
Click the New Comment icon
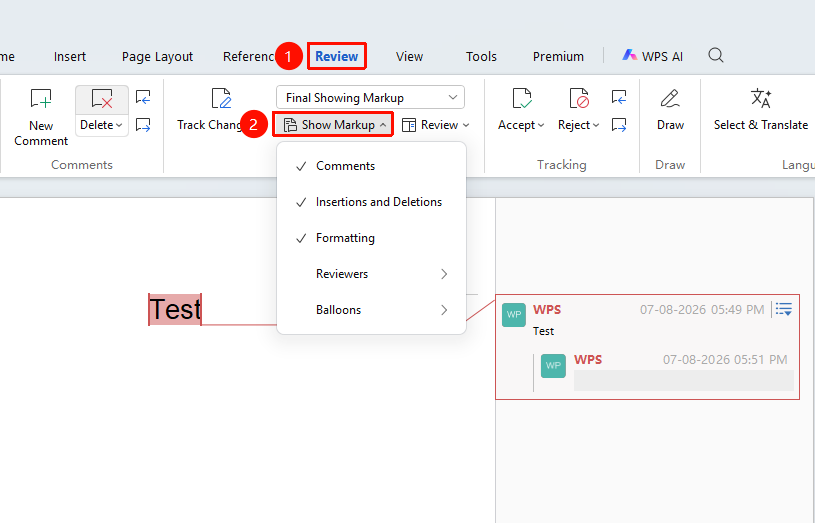click(41, 98)
